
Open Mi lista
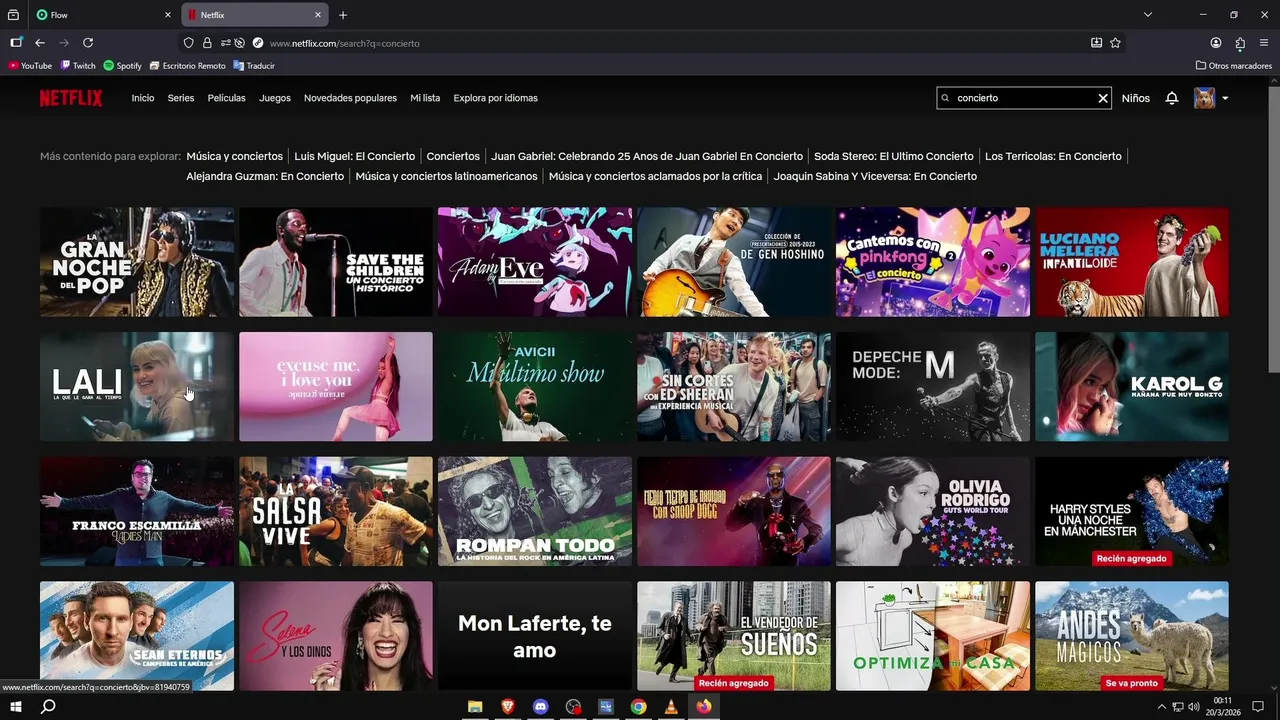click(x=425, y=98)
